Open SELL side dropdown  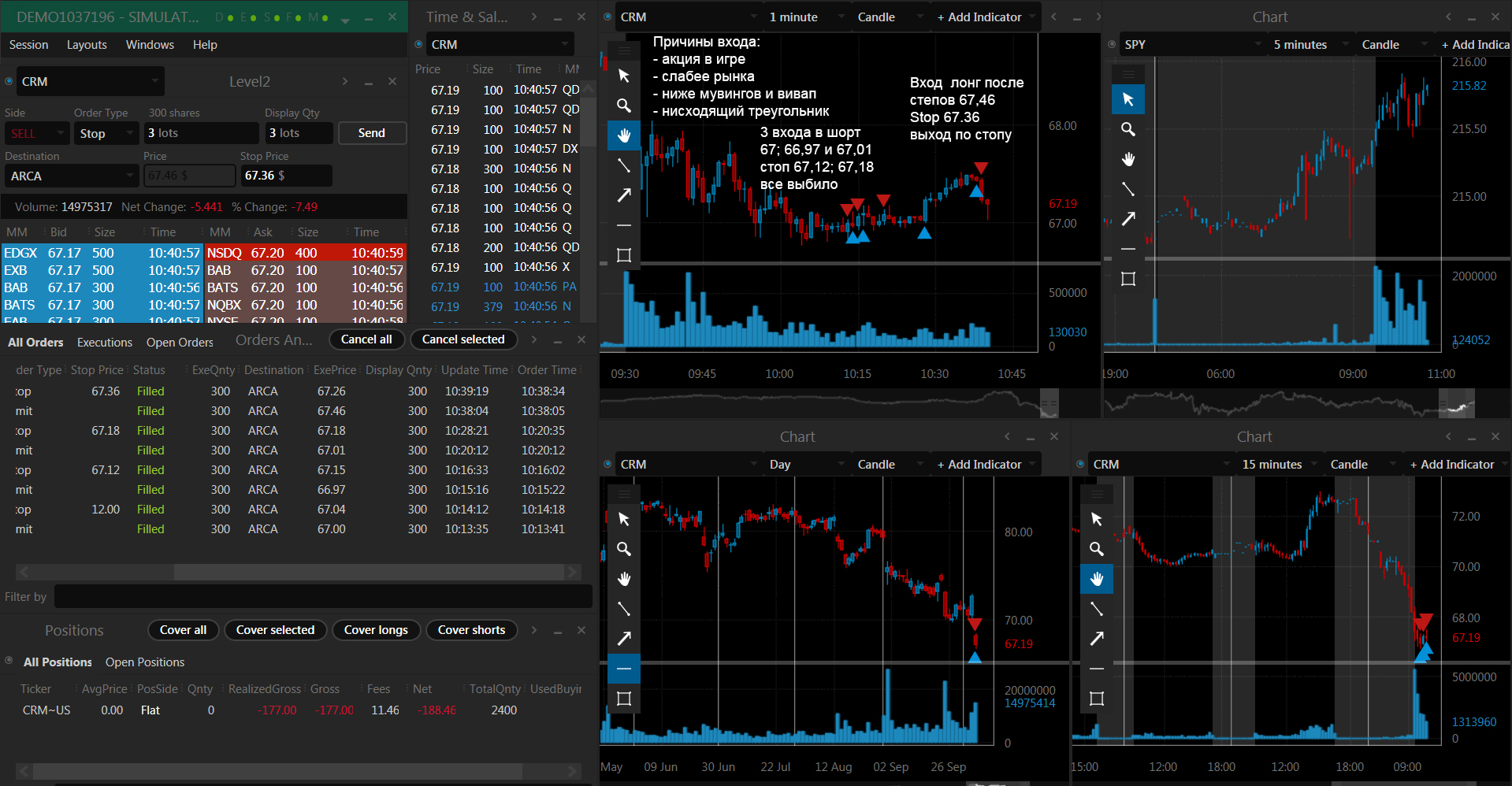[x=38, y=133]
